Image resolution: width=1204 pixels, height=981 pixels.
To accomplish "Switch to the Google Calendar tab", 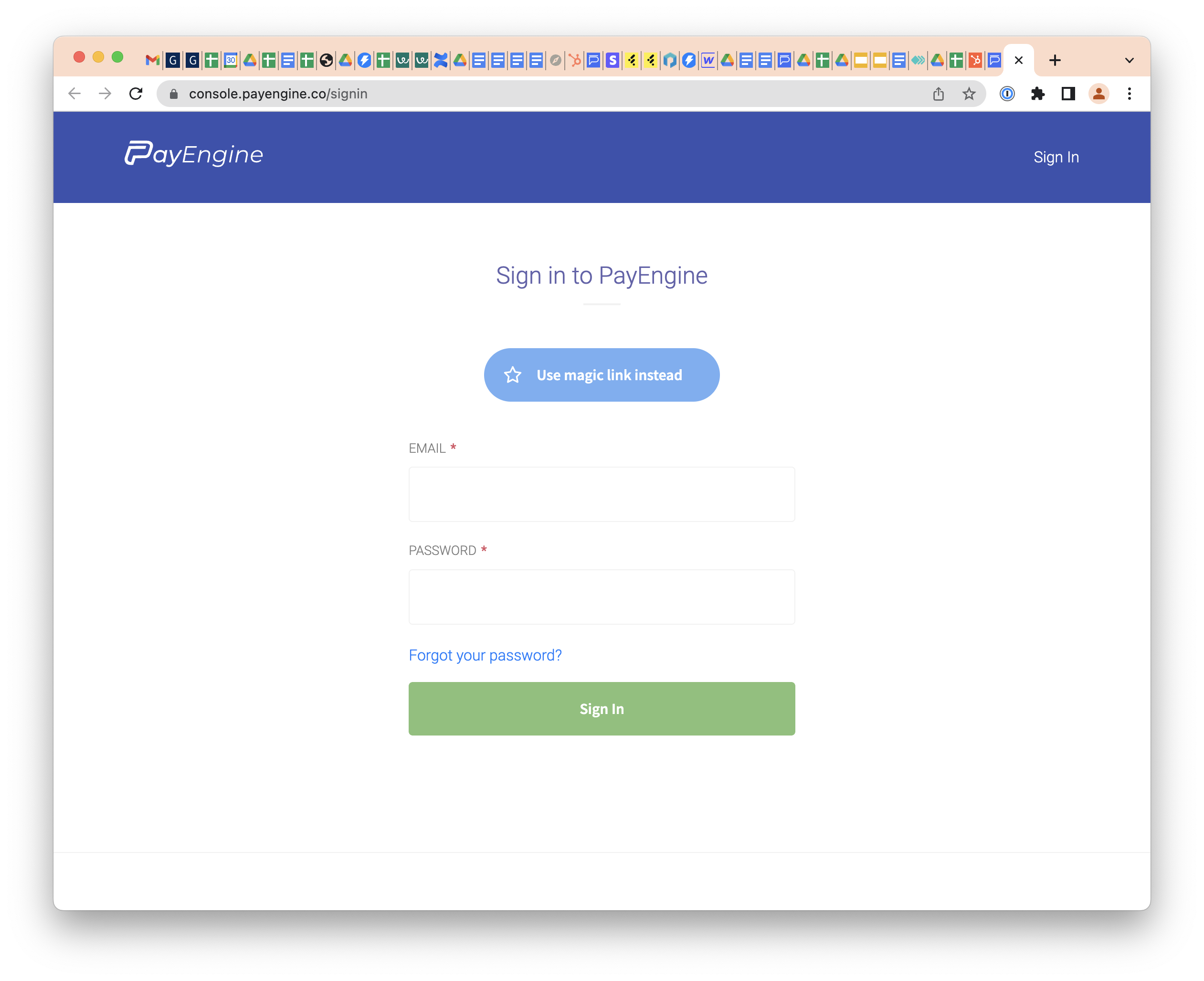I will point(231,60).
